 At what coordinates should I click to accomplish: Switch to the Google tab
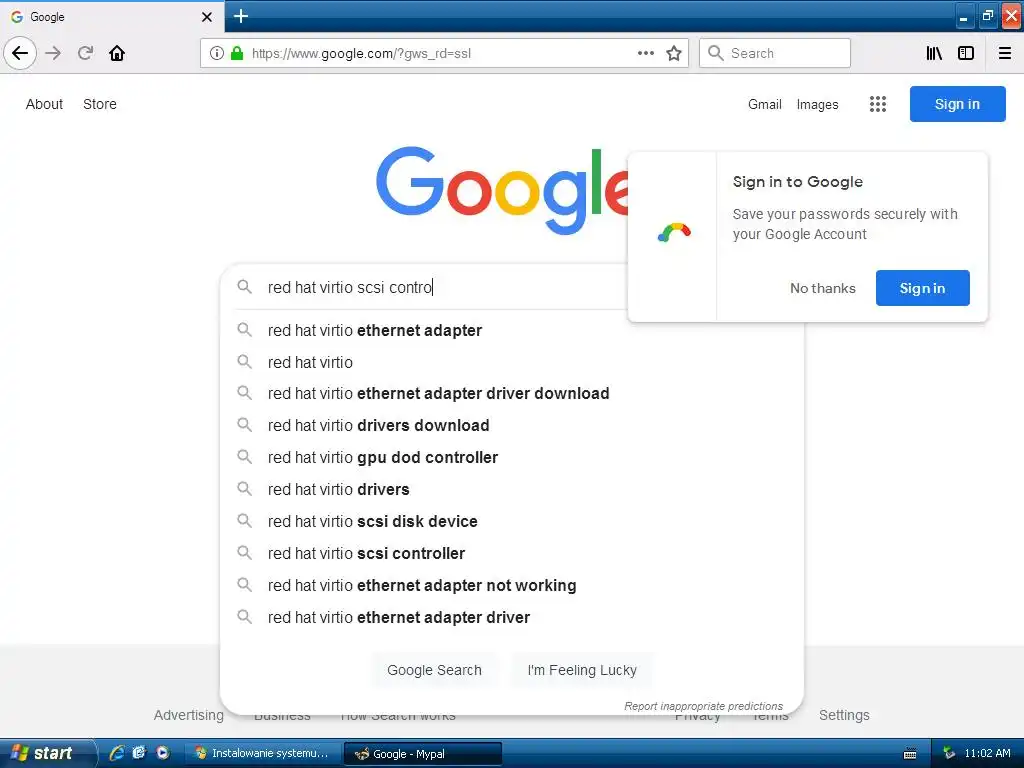click(x=112, y=17)
